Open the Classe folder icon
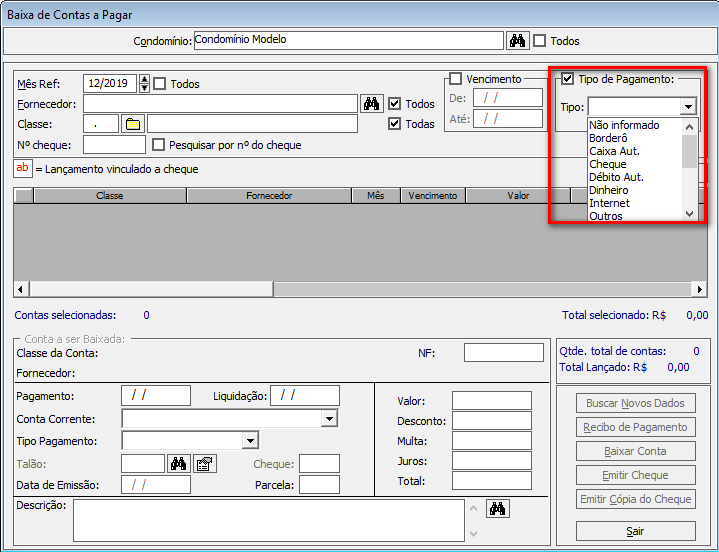The image size is (719, 552). coord(133,124)
